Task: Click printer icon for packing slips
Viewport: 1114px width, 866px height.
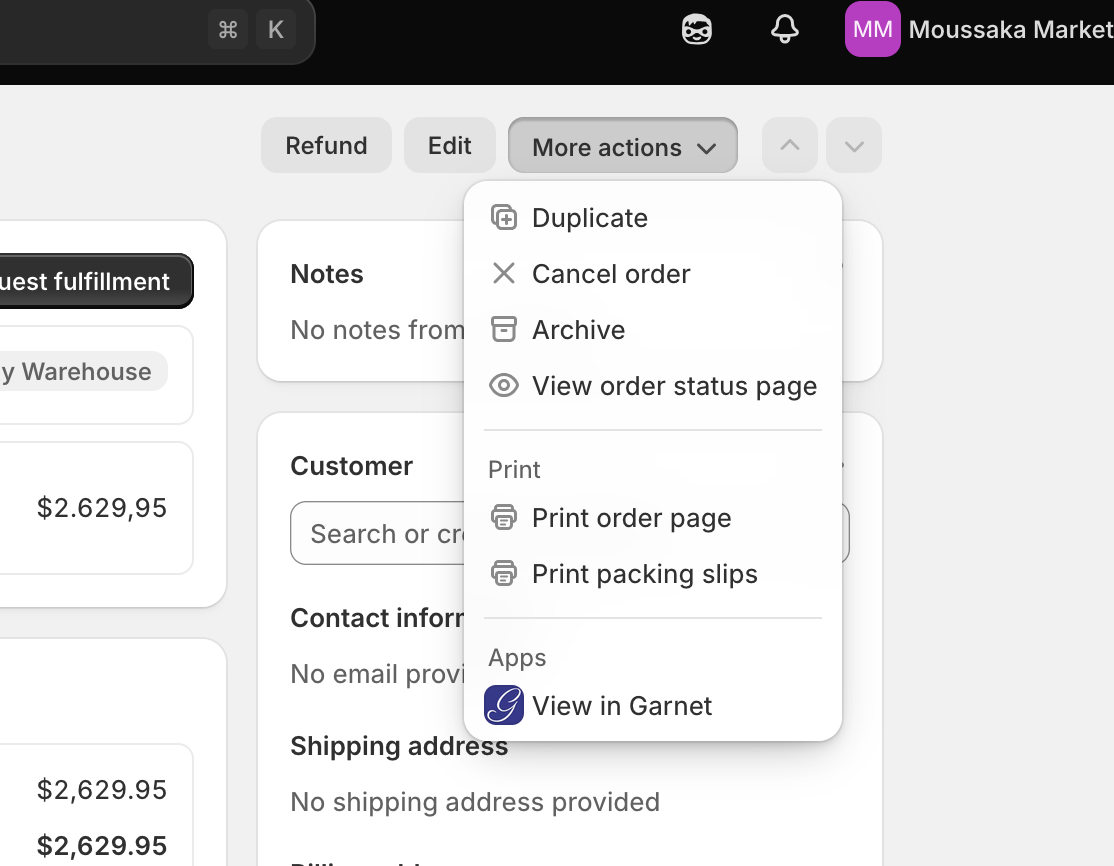Action: [x=504, y=573]
